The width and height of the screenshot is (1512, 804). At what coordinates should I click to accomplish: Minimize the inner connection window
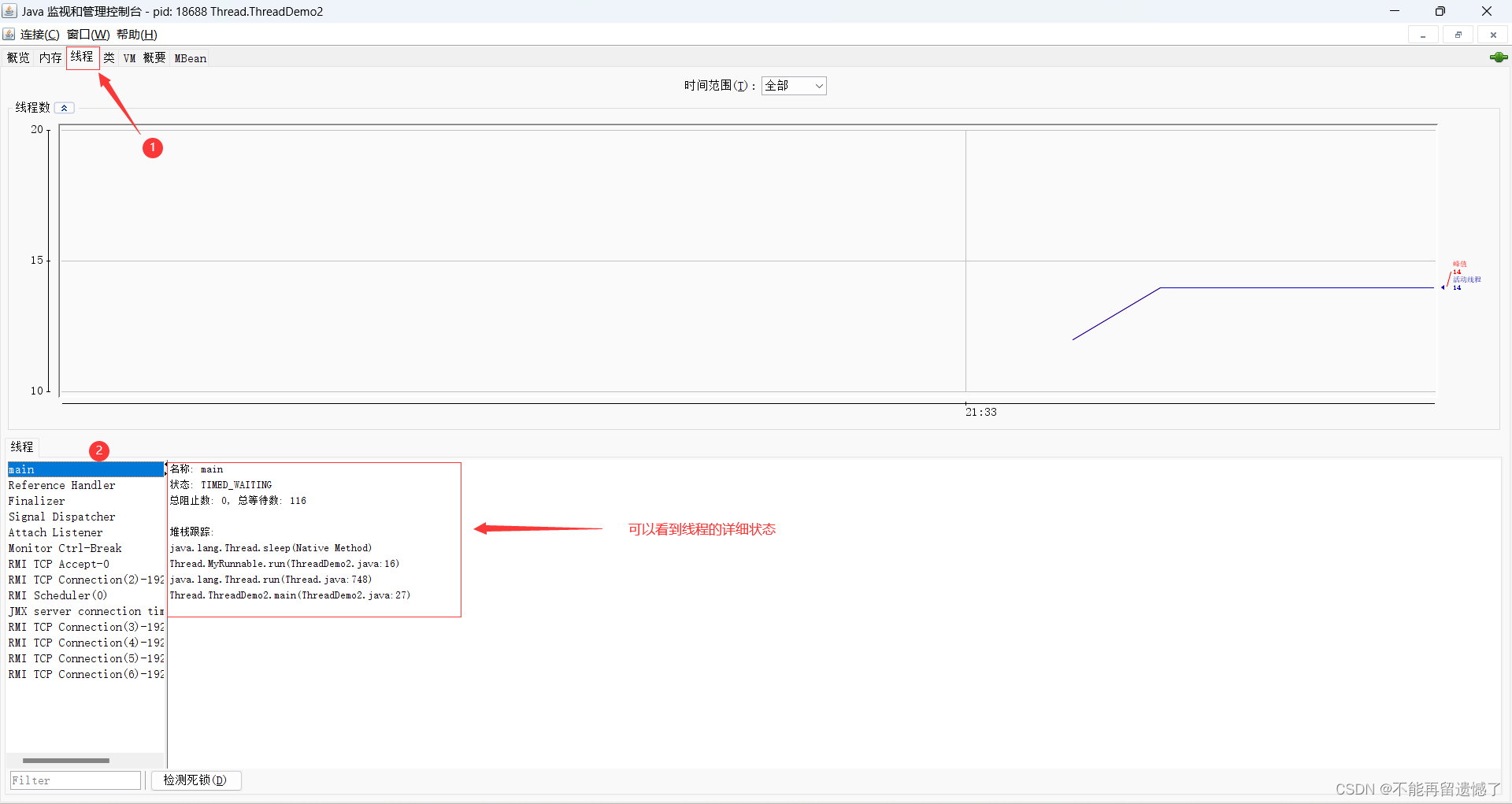[x=1423, y=35]
